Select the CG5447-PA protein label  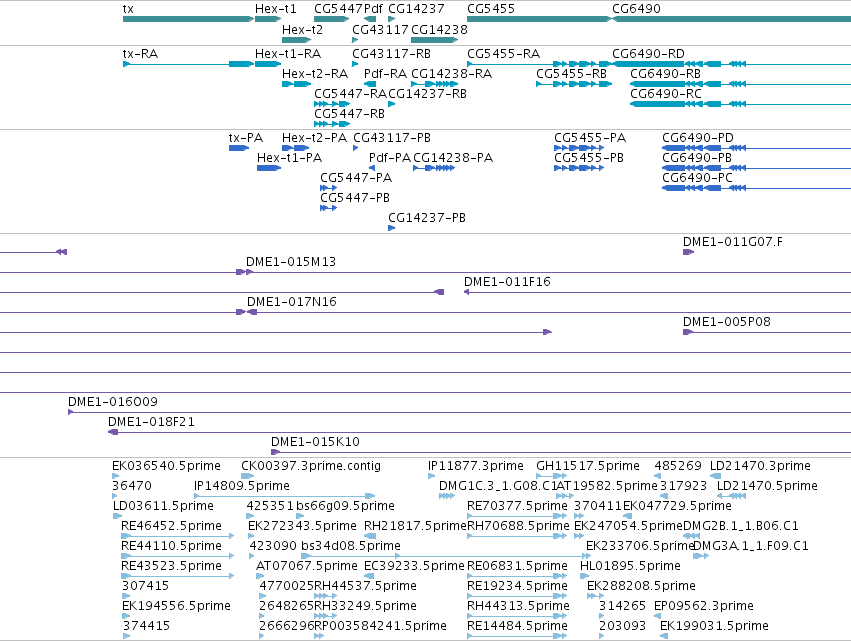coord(356,177)
